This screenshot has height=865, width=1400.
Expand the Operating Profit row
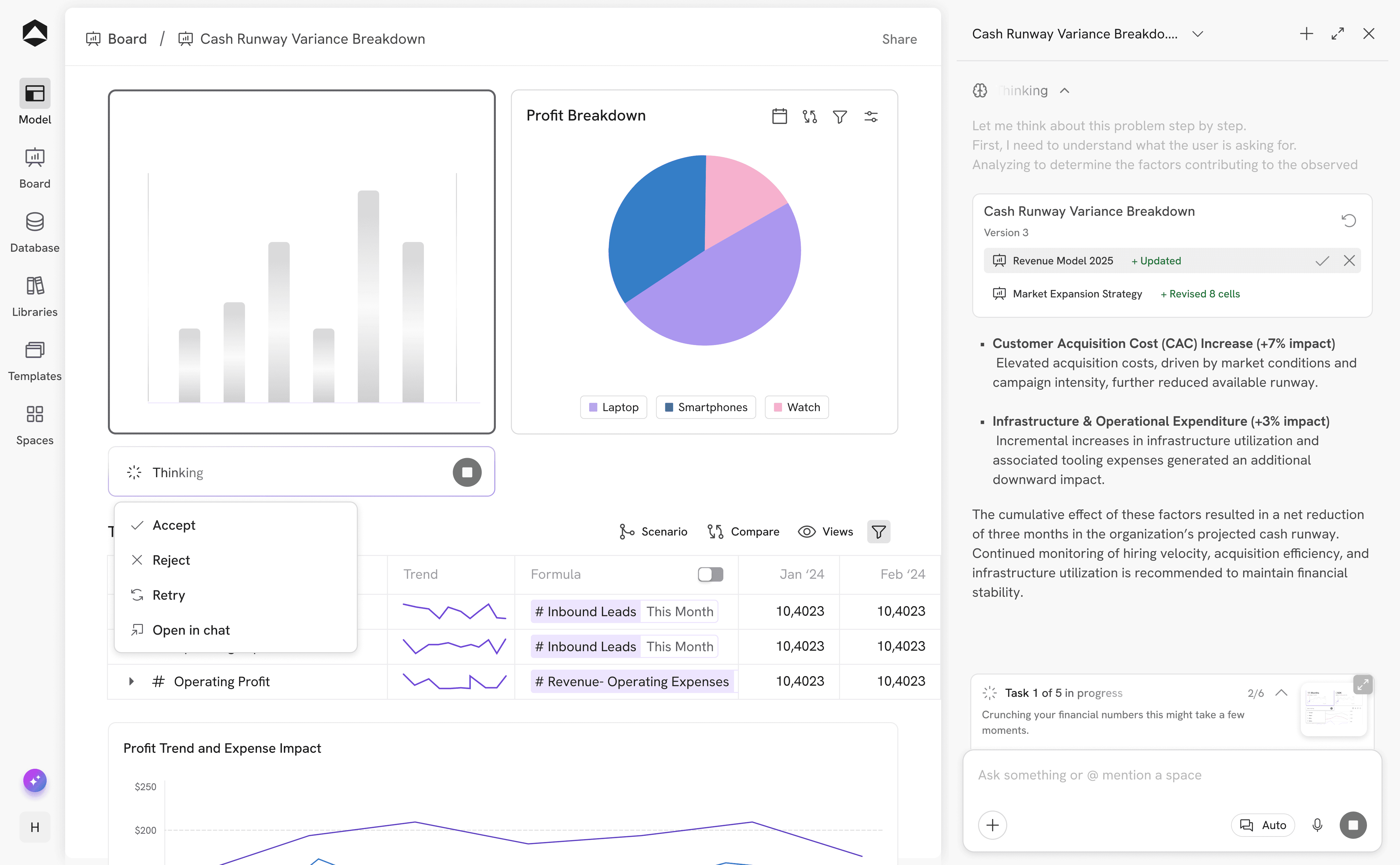coord(131,681)
